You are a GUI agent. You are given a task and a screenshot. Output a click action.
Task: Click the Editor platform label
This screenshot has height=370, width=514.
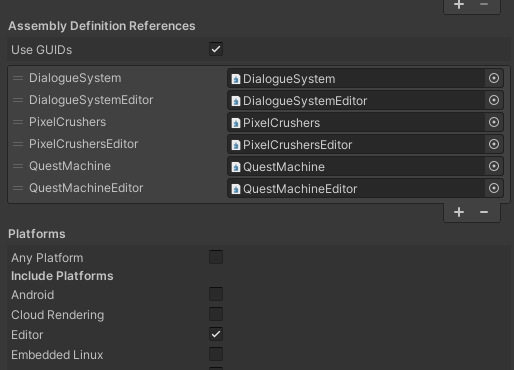coord(27,335)
